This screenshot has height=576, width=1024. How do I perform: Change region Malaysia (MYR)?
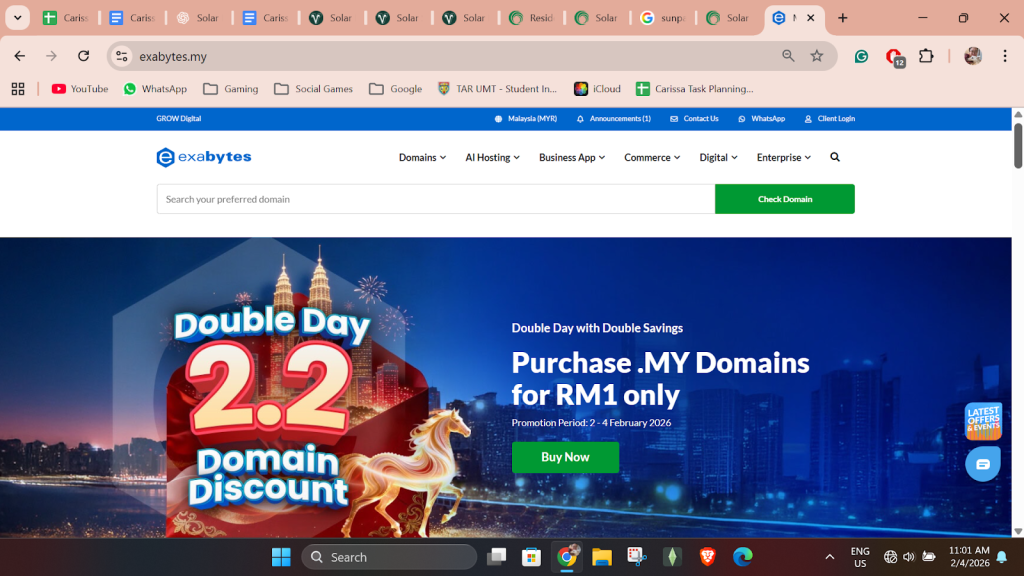(526, 119)
